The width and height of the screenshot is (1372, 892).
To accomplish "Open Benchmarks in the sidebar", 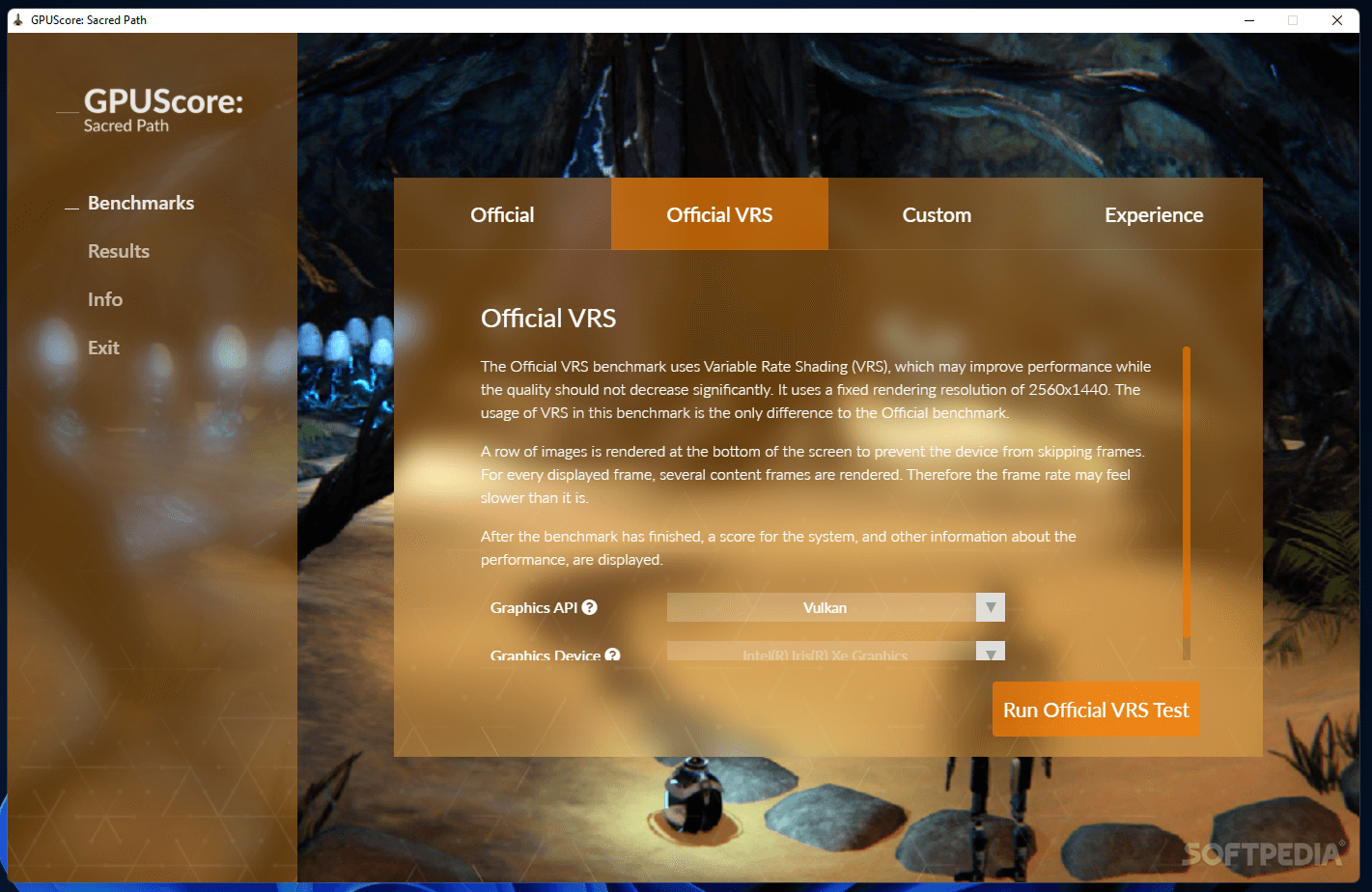I will pyautogui.click(x=141, y=203).
